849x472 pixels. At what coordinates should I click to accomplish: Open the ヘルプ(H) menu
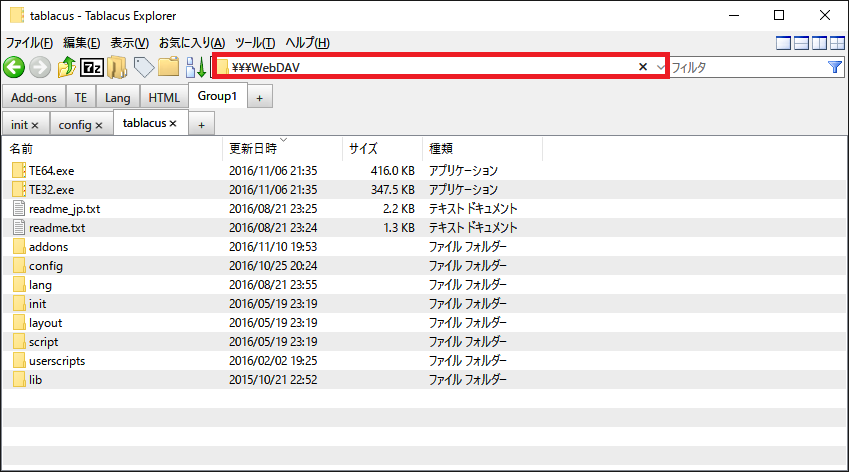point(308,43)
